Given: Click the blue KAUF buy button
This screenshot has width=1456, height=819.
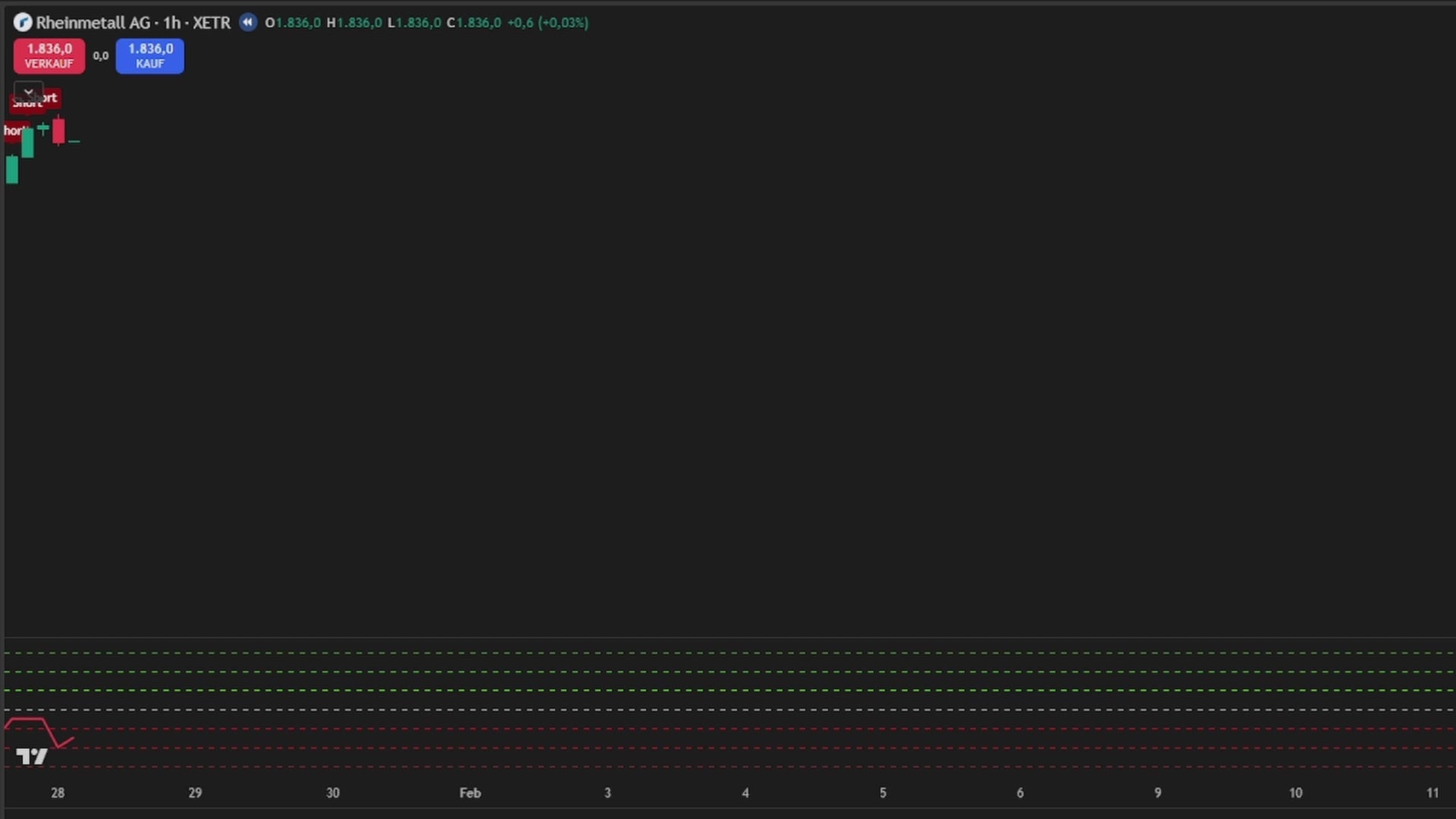Looking at the screenshot, I should coord(150,56).
